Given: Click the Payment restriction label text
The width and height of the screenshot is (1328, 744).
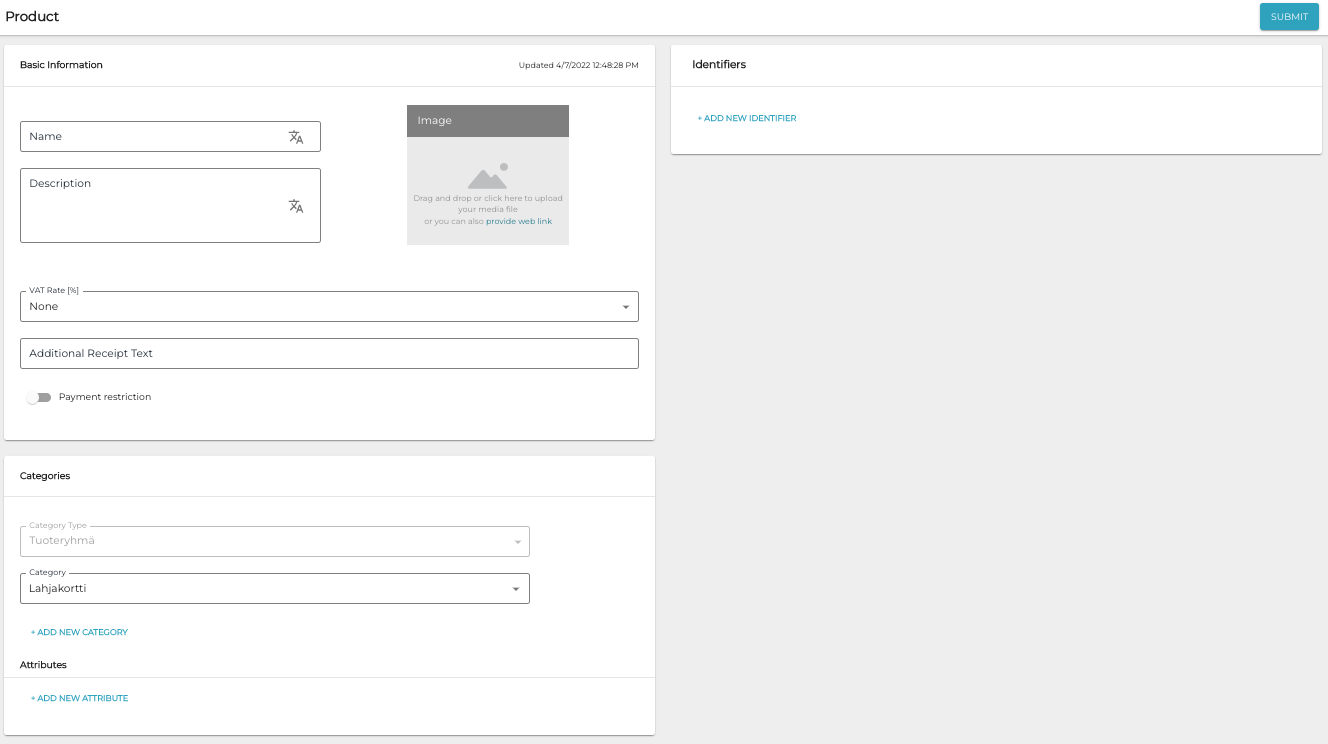Looking at the screenshot, I should pyautogui.click(x=105, y=397).
